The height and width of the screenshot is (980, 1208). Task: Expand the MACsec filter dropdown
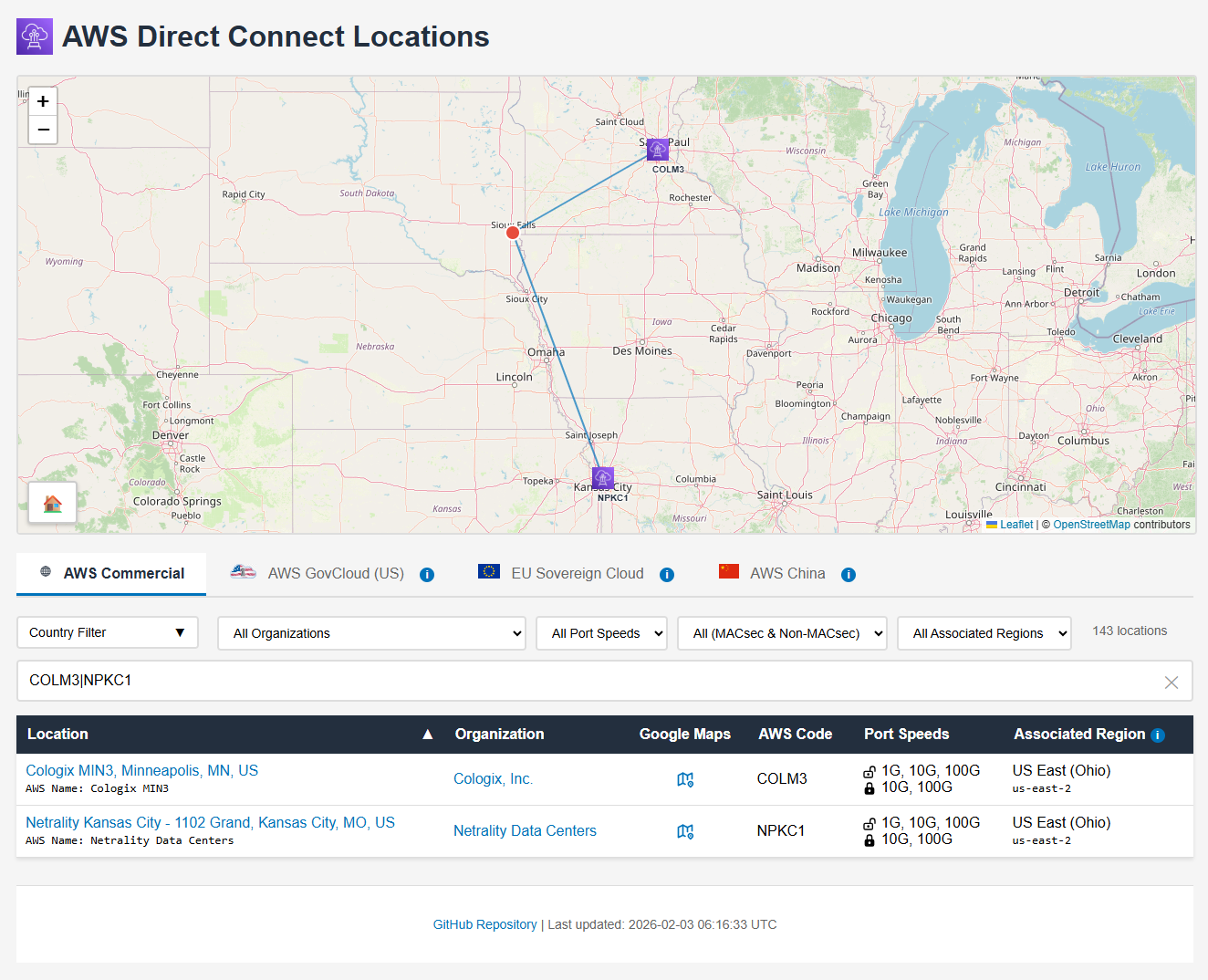point(782,633)
